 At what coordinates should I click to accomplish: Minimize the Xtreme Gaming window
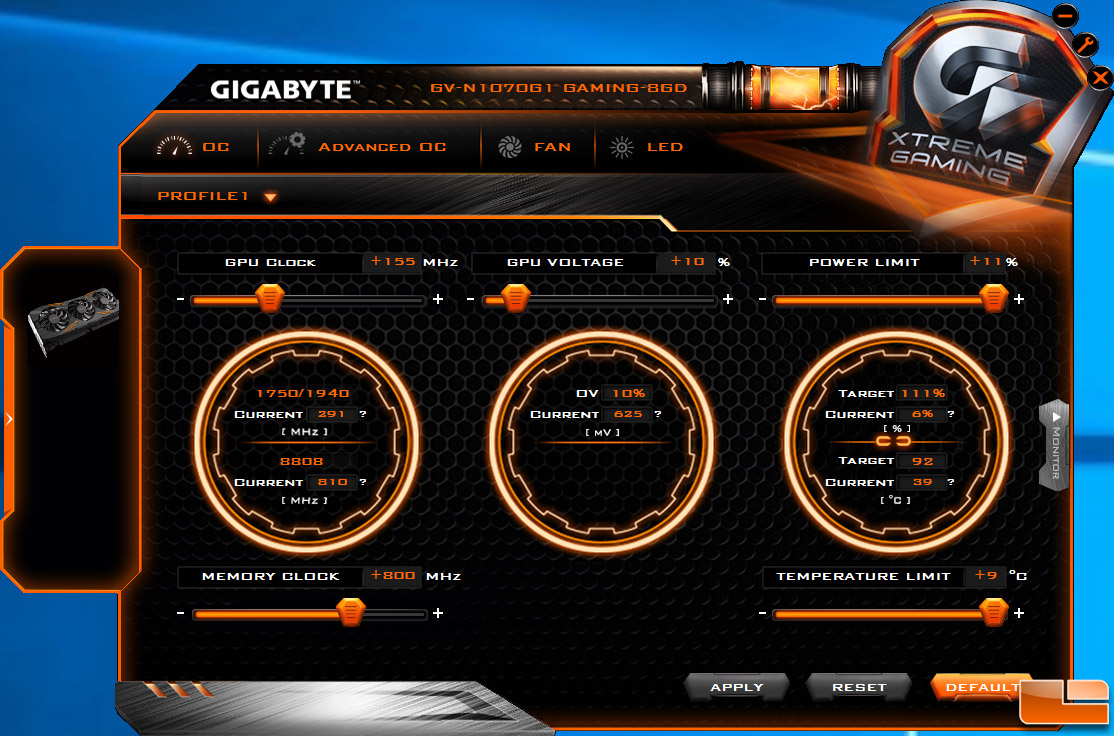[1065, 15]
